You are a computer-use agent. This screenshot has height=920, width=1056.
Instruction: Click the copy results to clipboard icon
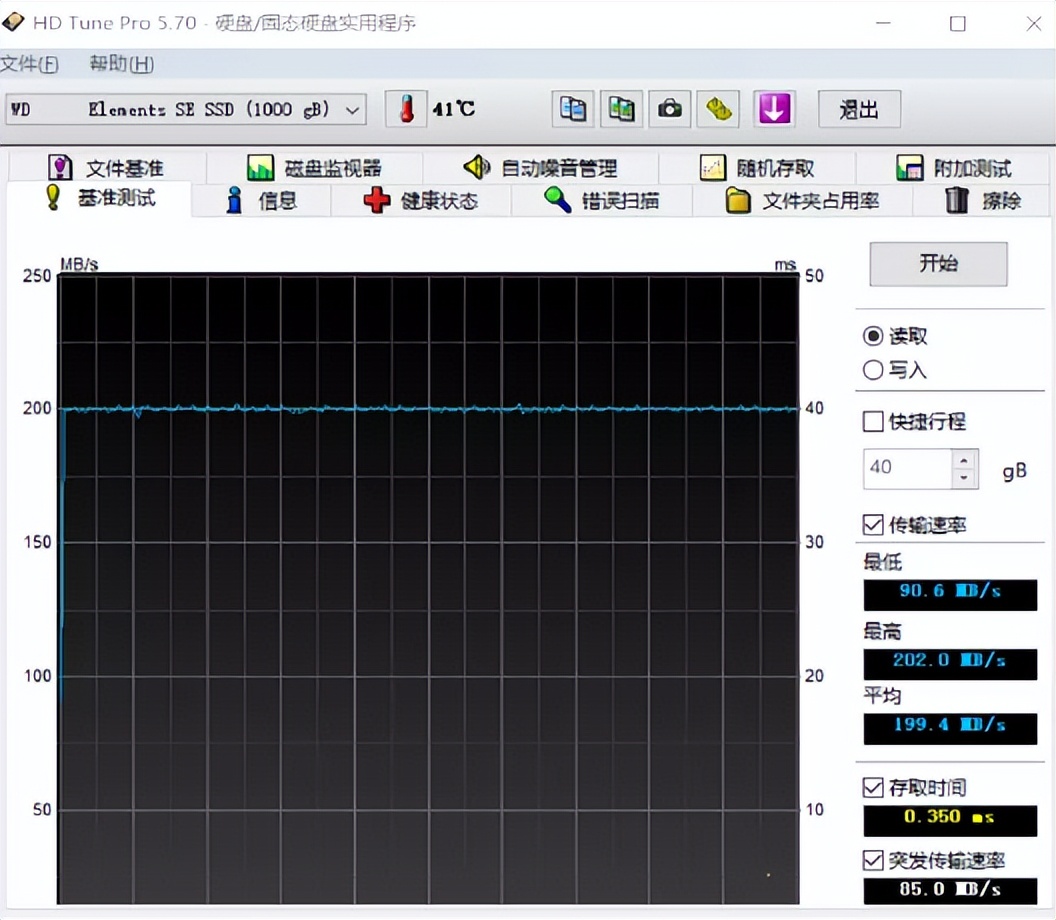click(572, 109)
